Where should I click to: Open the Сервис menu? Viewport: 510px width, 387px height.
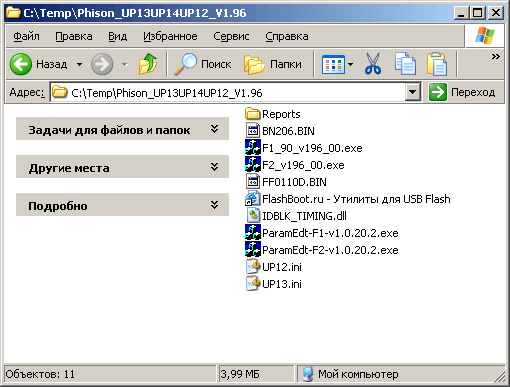pyautogui.click(x=231, y=36)
